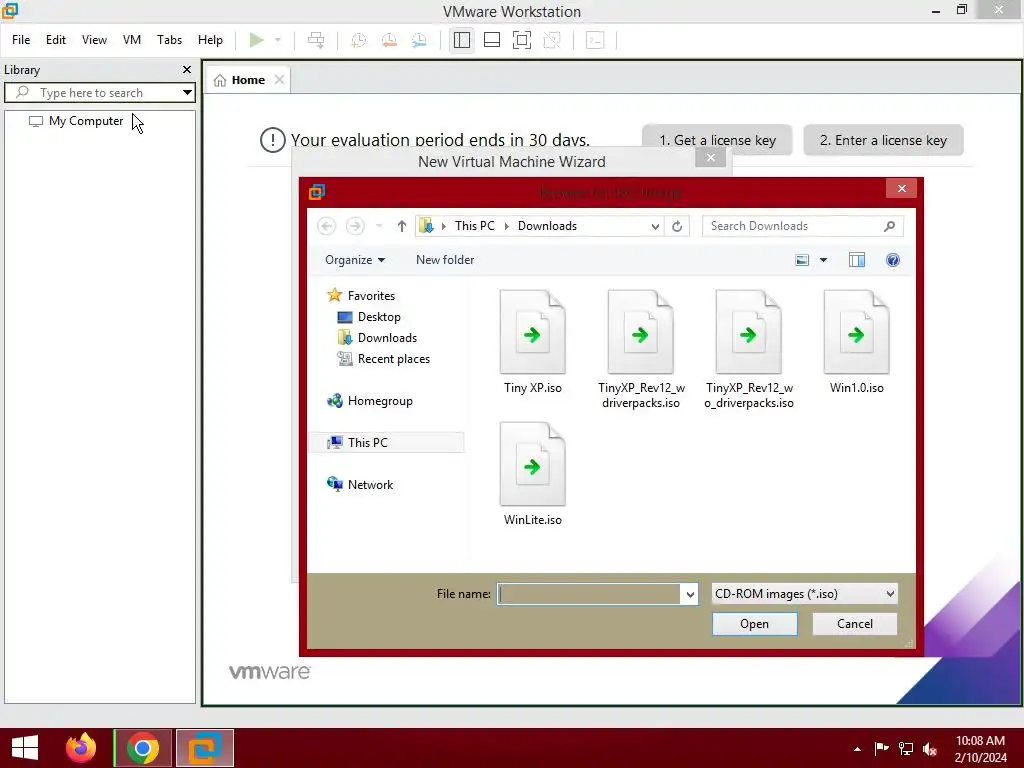
Task: Select the Tiny XP.iso file
Action: (x=532, y=342)
